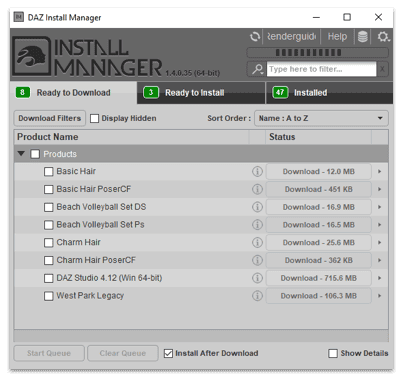The height and width of the screenshot is (377, 402).
Task: Download Basic Hair 12.0 MB
Action: click(319, 171)
